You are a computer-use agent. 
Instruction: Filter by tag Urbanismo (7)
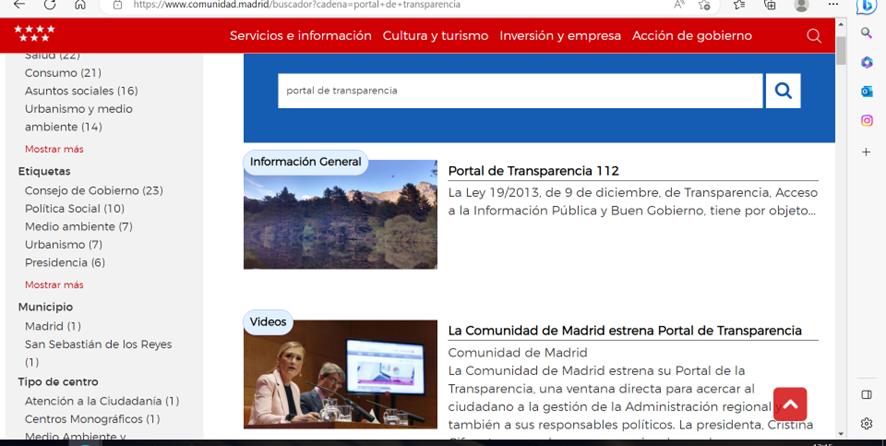pos(63,245)
